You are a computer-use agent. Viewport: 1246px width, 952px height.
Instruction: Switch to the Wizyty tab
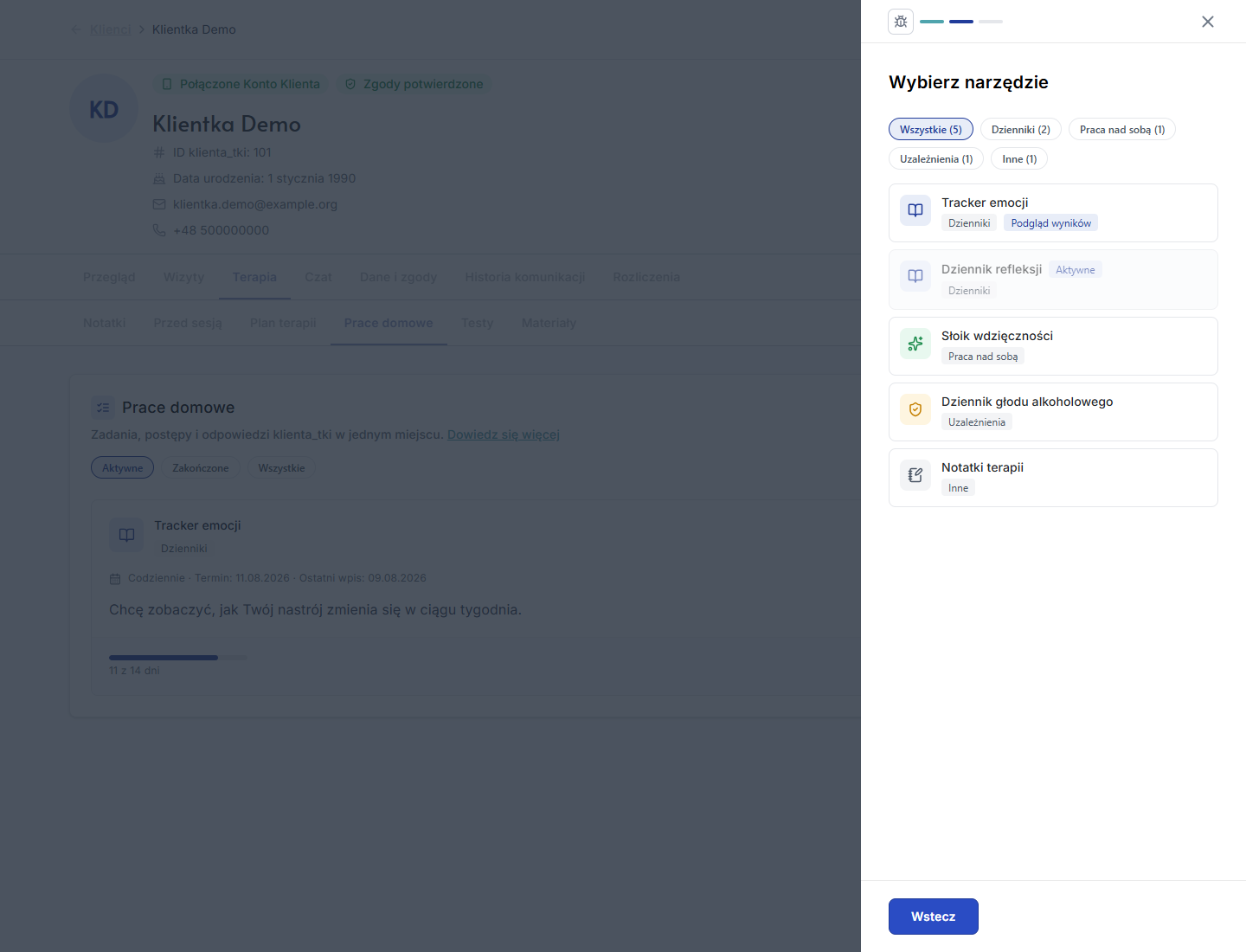point(183,277)
